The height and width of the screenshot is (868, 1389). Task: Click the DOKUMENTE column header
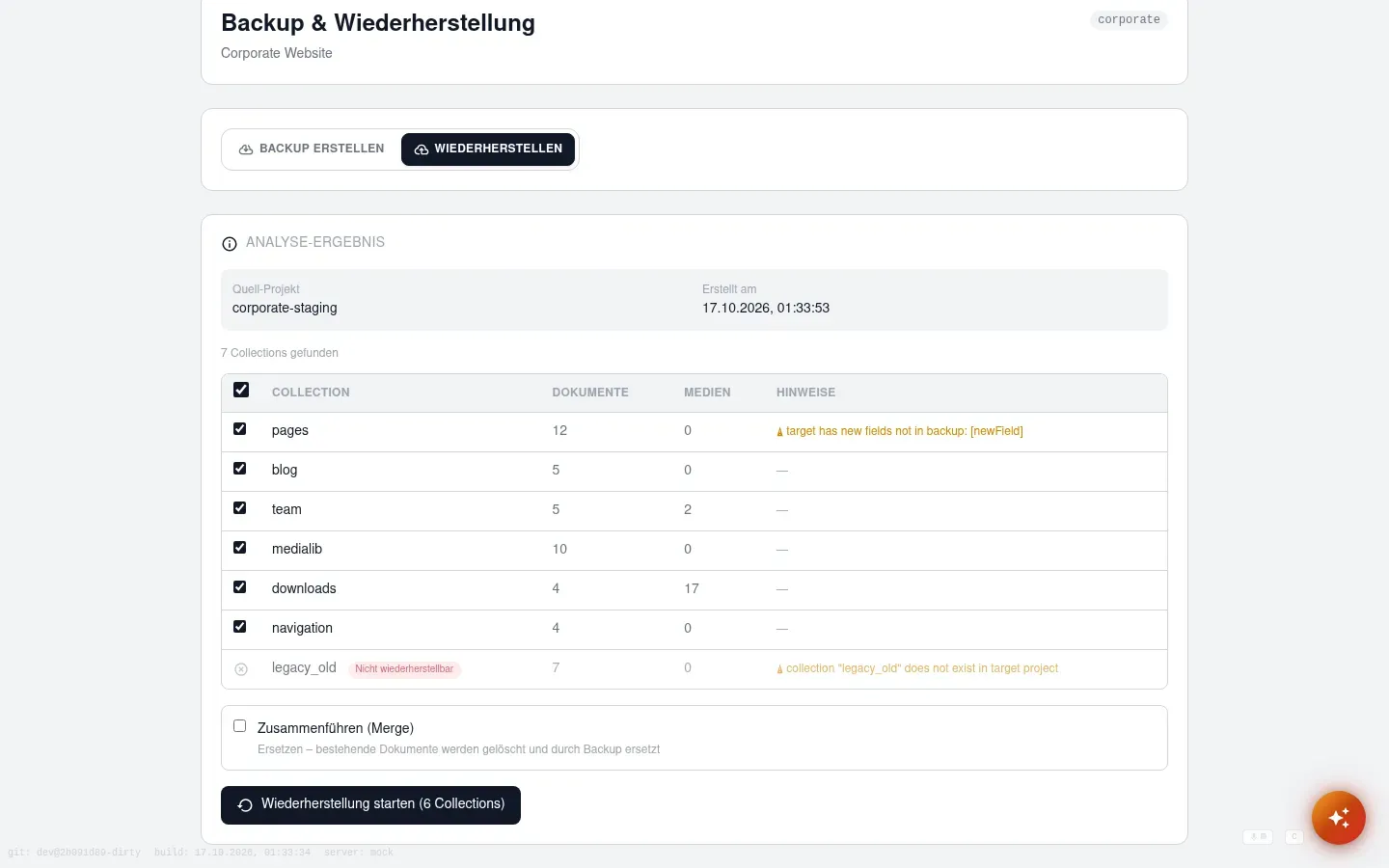pos(590,393)
